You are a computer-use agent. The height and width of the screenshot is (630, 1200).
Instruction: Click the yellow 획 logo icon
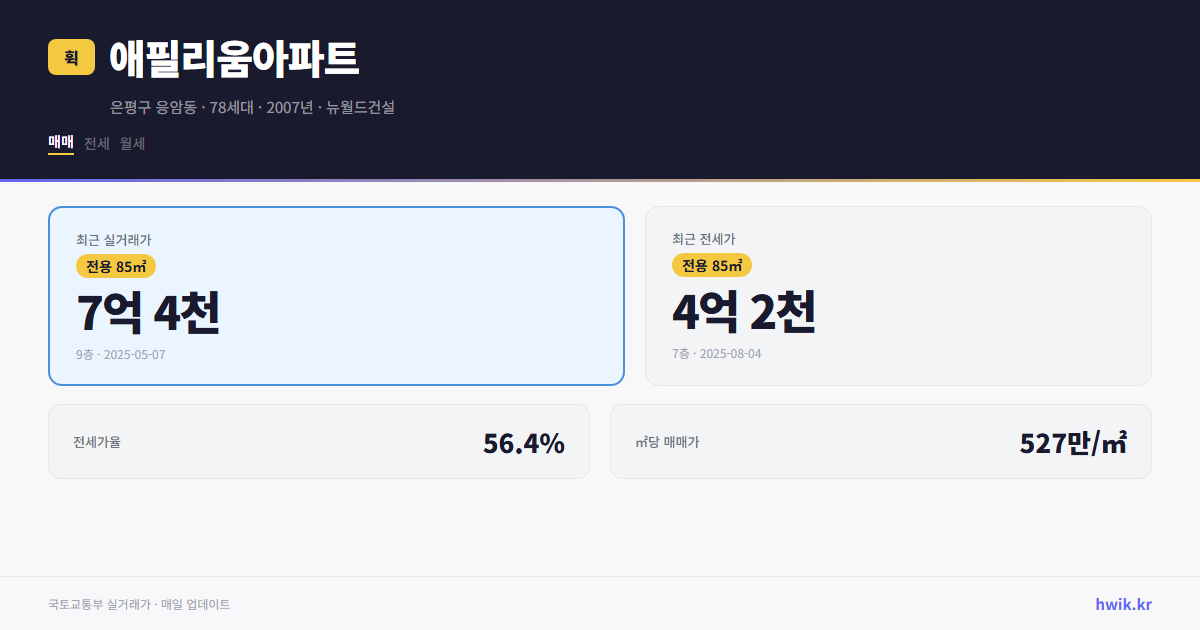pyautogui.click(x=71, y=57)
